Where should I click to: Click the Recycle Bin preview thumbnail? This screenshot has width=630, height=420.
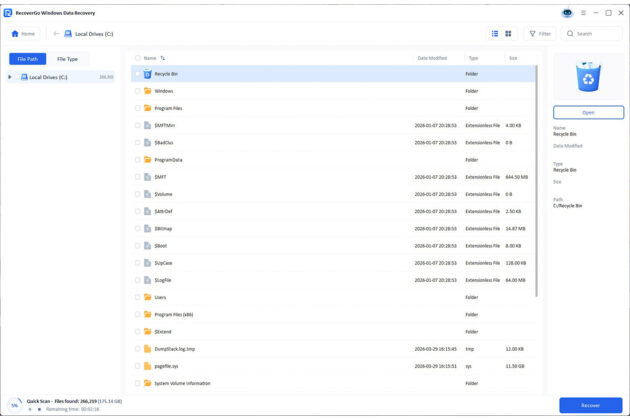click(x=589, y=76)
